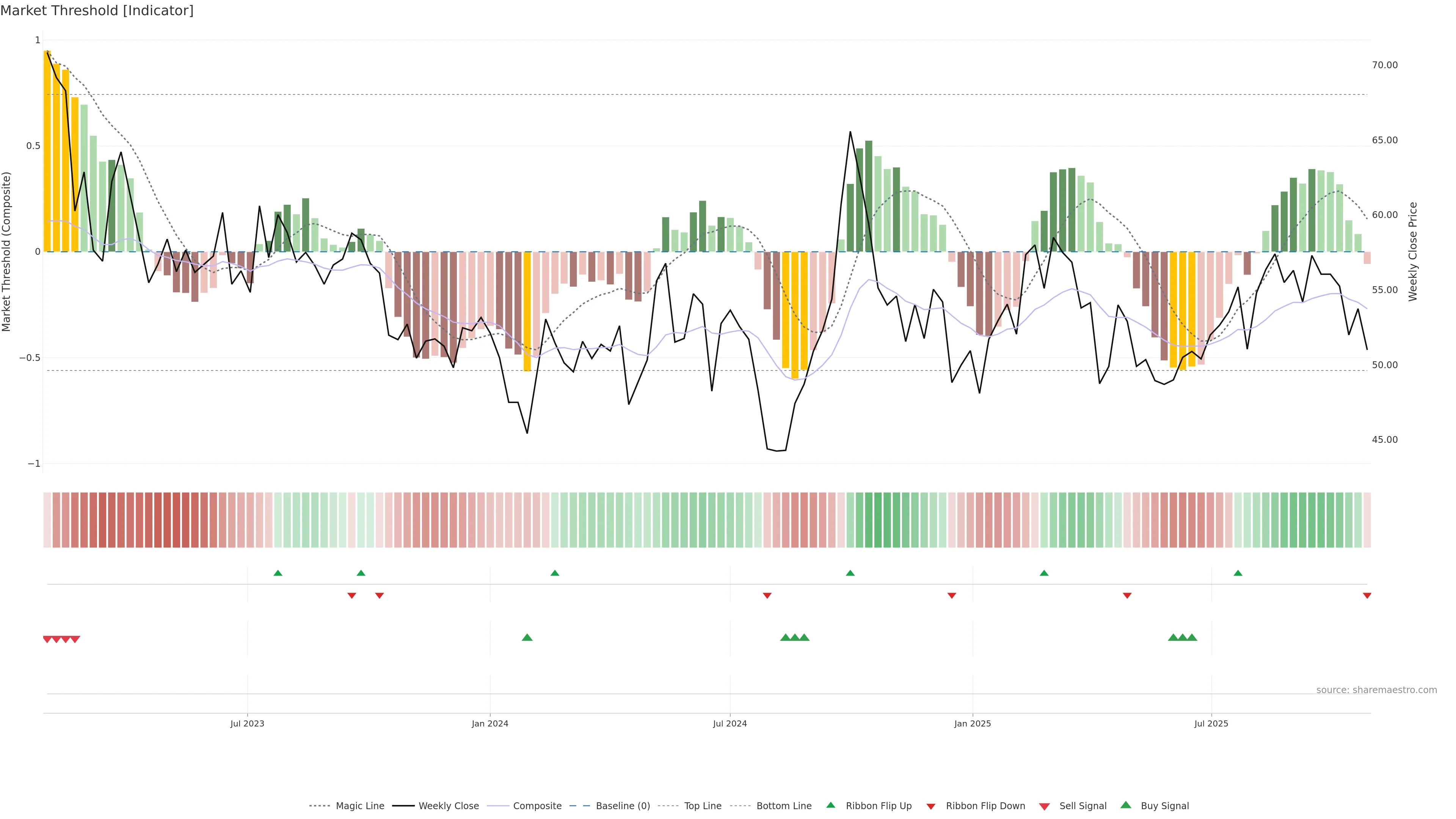Click Ribbon Flip Up legend triangle
This screenshot has height=819, width=1456.
[830, 805]
